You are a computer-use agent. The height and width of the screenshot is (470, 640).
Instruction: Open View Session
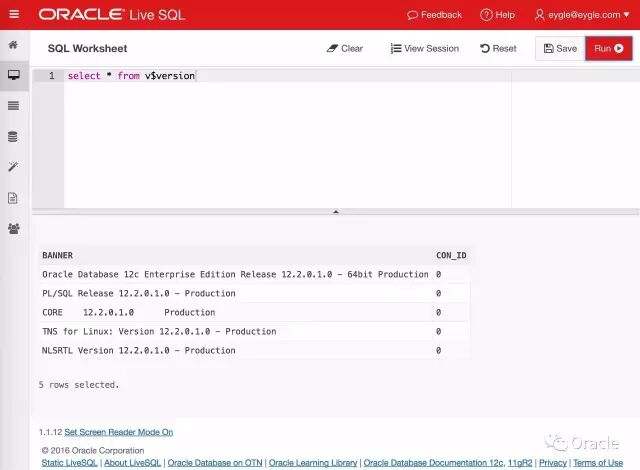click(424, 49)
